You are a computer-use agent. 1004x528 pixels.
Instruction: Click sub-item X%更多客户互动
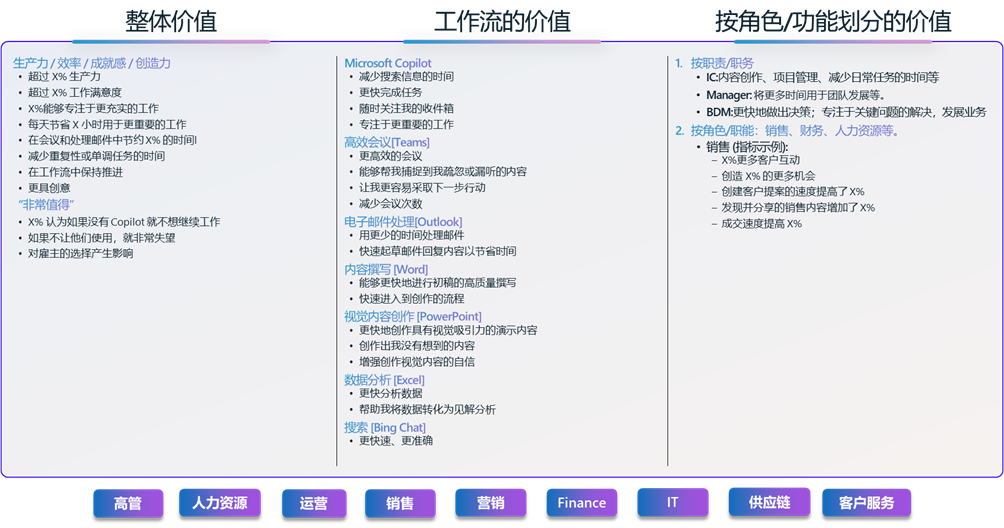[760, 160]
